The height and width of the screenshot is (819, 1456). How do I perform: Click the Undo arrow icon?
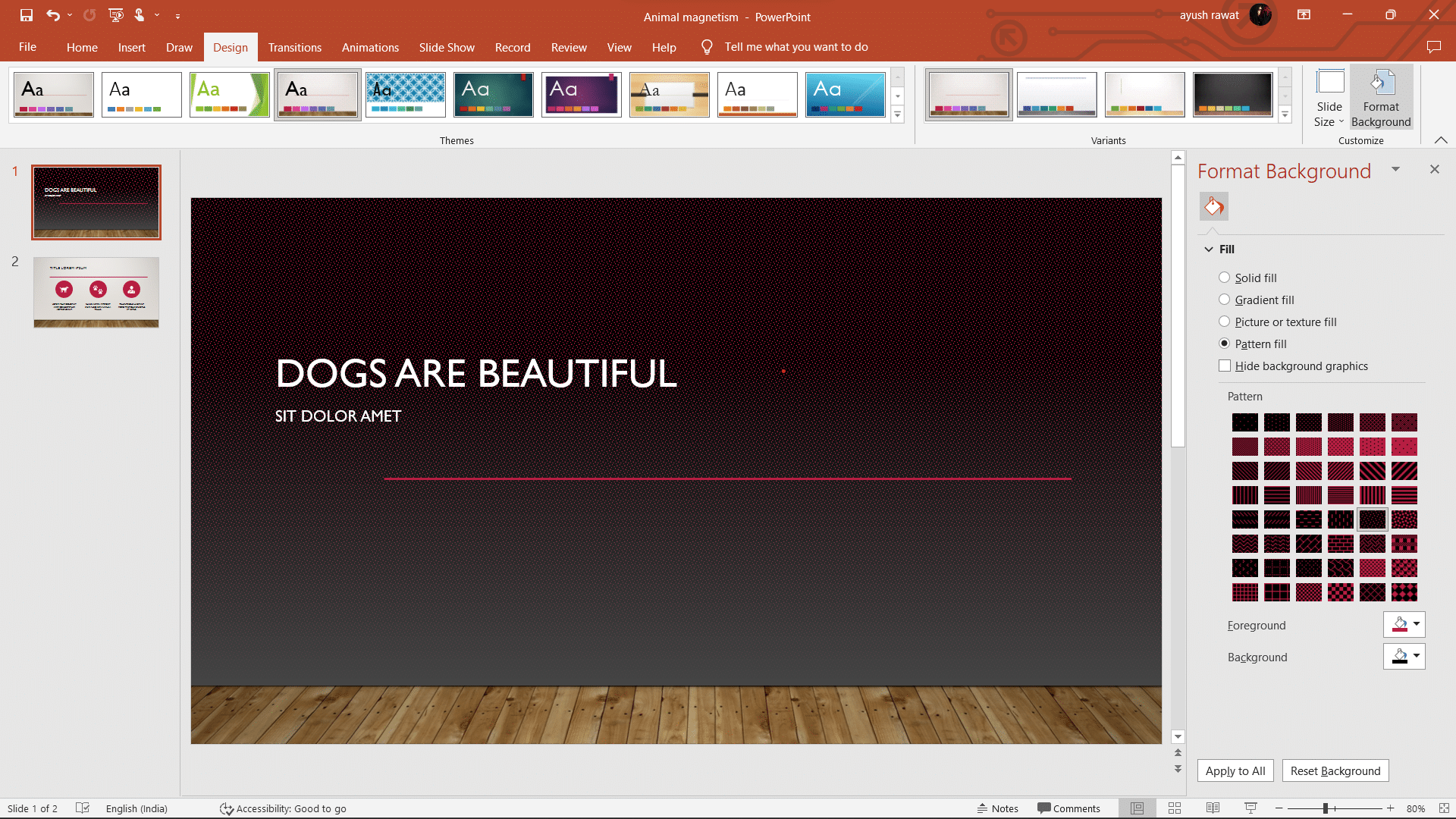(52, 15)
